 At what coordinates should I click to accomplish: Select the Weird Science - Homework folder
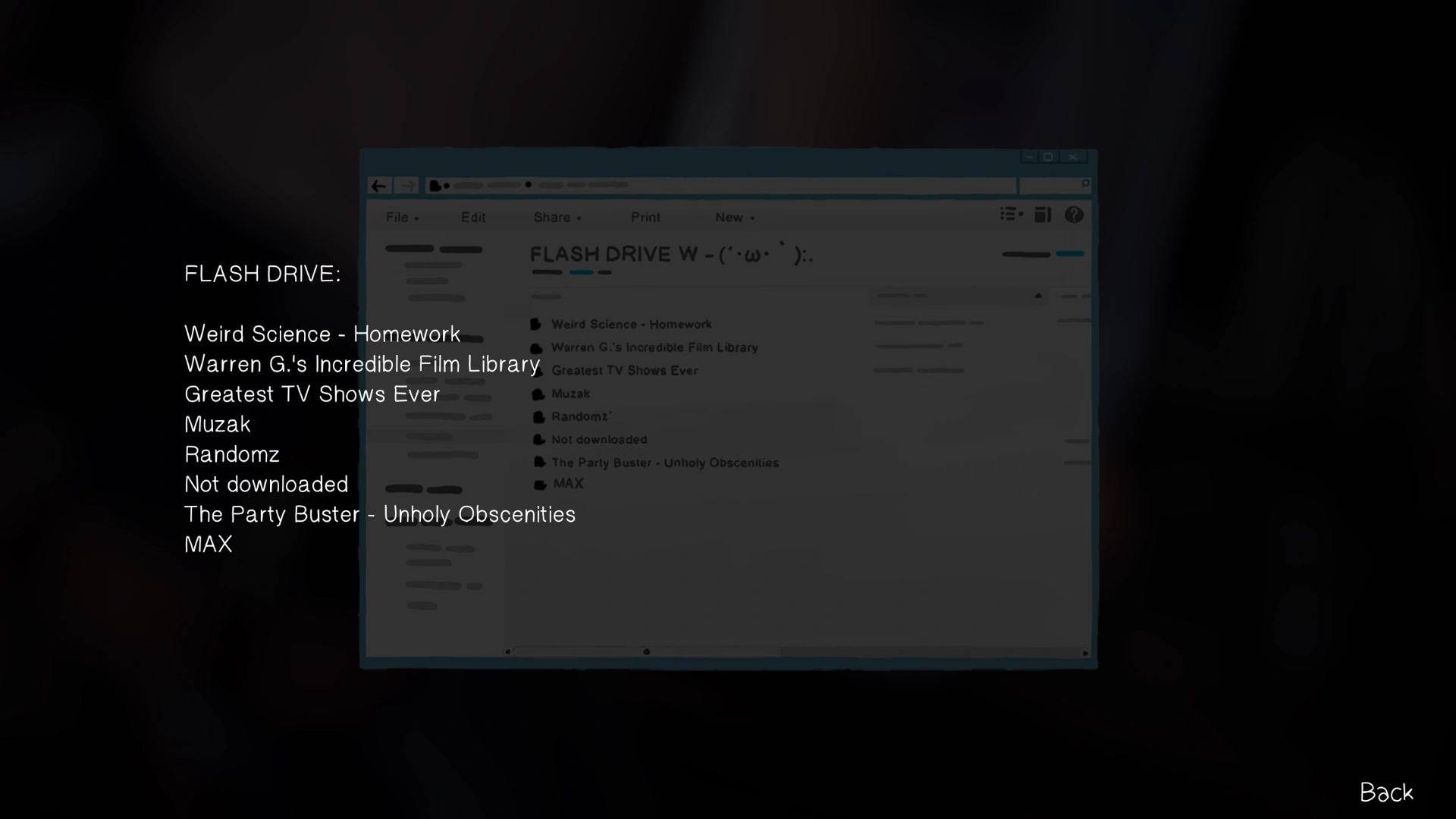631,325
